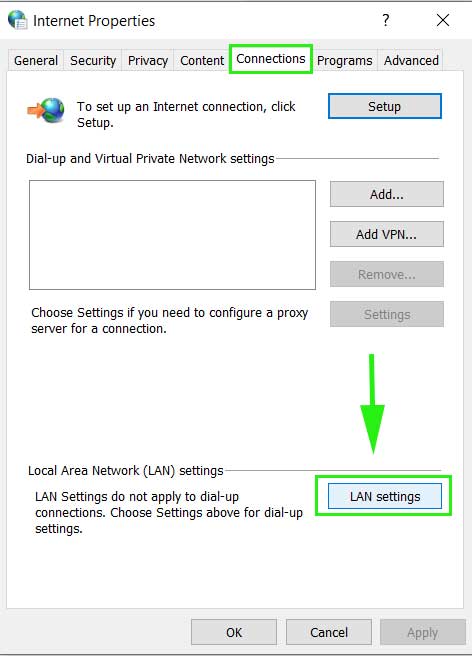The image size is (472, 656).
Task: Go to the Content tab
Action: [202, 61]
